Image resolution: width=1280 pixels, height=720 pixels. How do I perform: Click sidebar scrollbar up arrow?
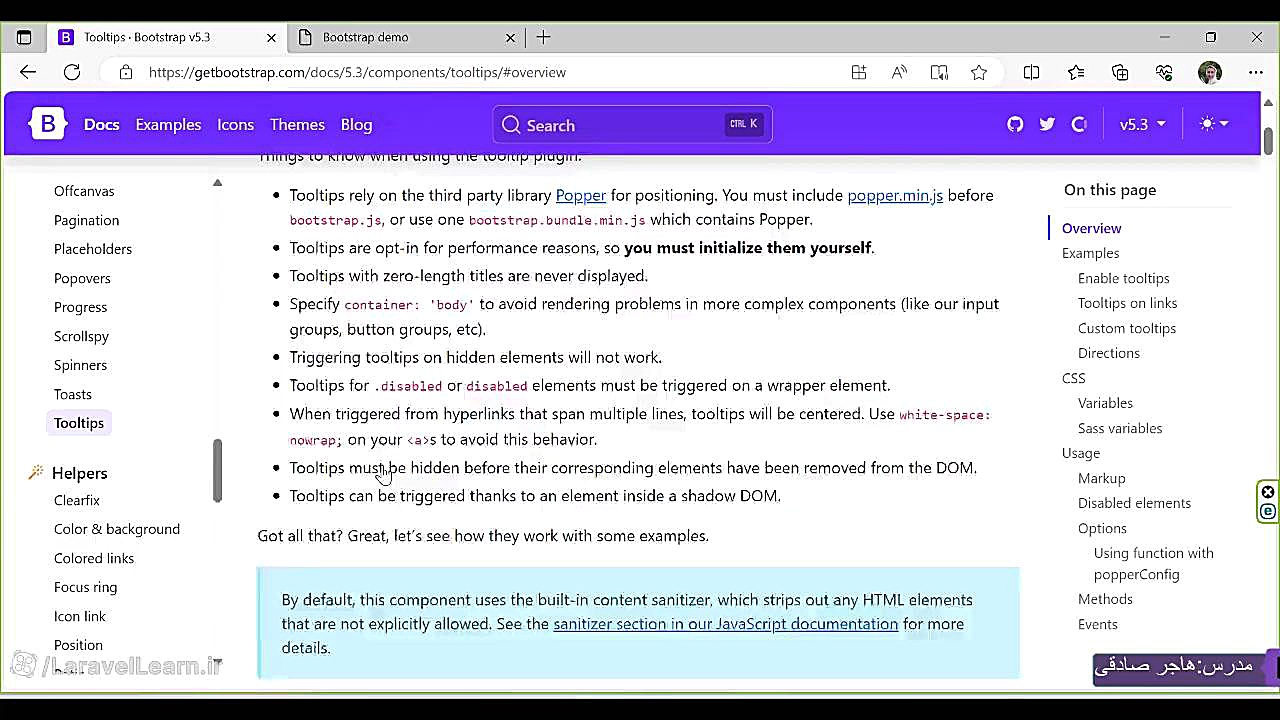(x=217, y=183)
